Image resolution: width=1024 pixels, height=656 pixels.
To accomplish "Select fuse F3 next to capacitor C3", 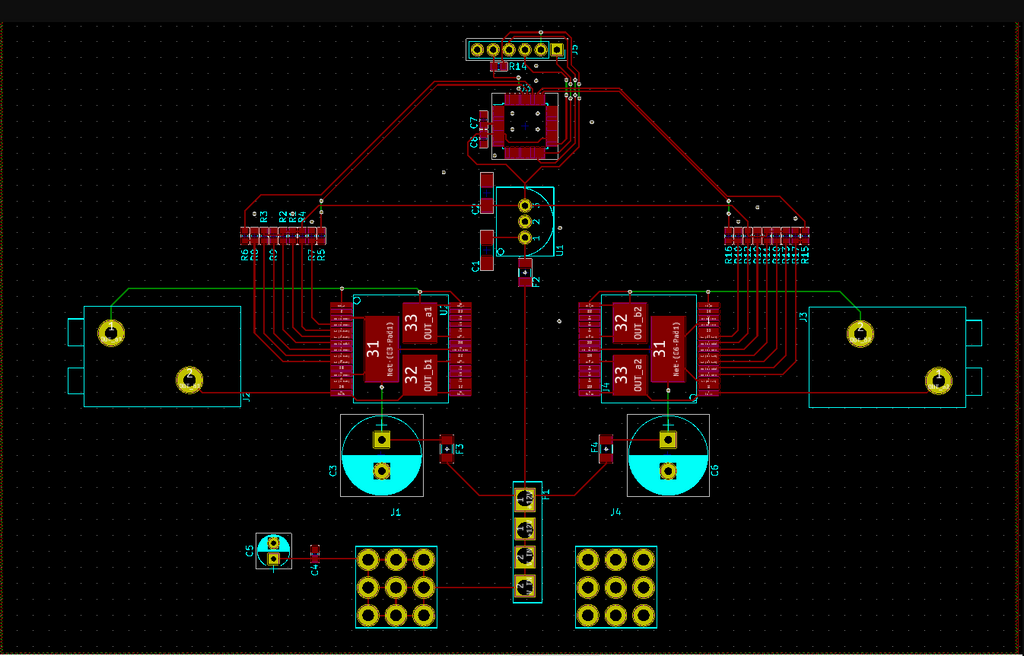I will (447, 449).
